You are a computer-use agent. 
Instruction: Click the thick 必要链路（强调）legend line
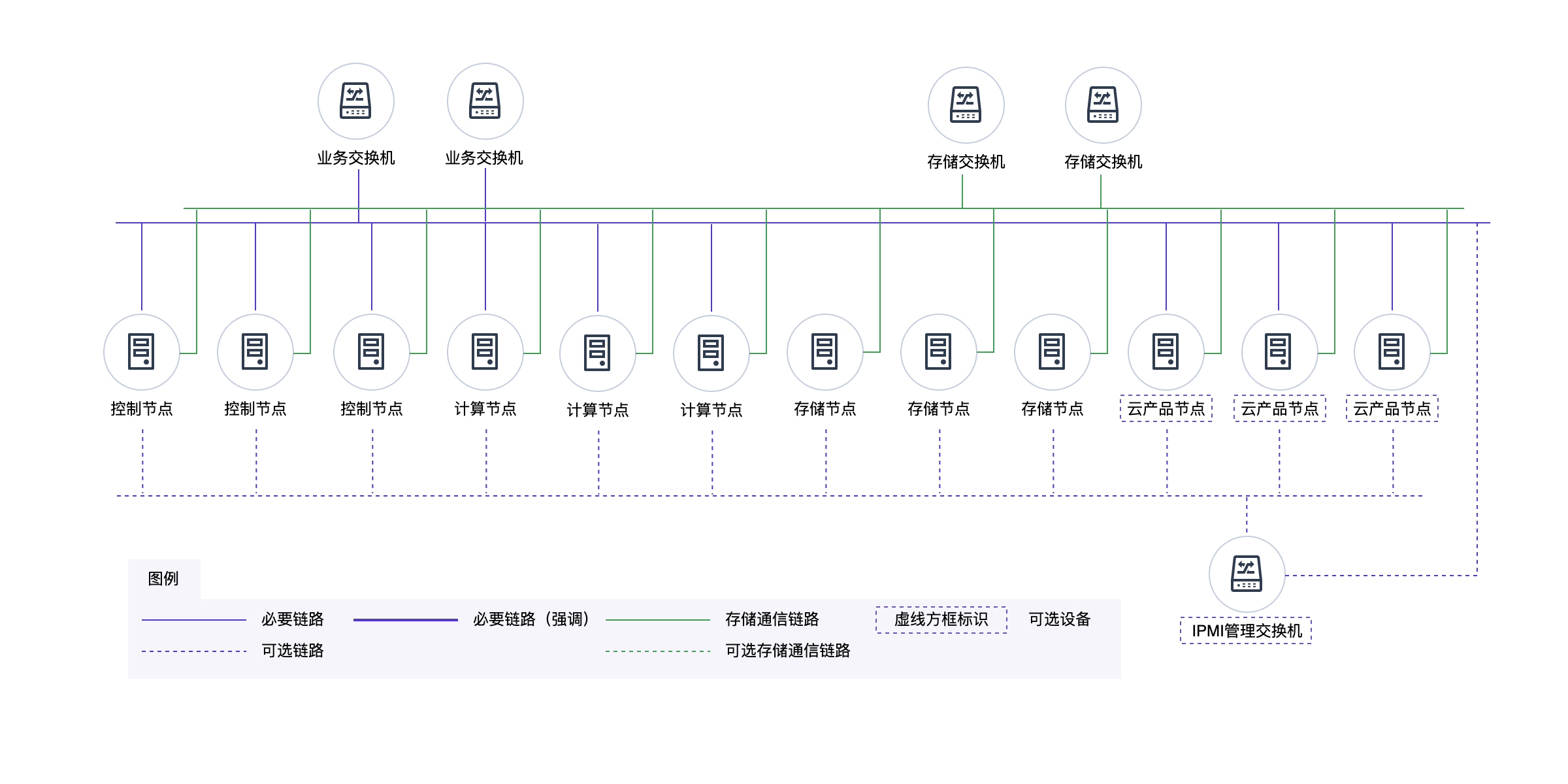[405, 620]
